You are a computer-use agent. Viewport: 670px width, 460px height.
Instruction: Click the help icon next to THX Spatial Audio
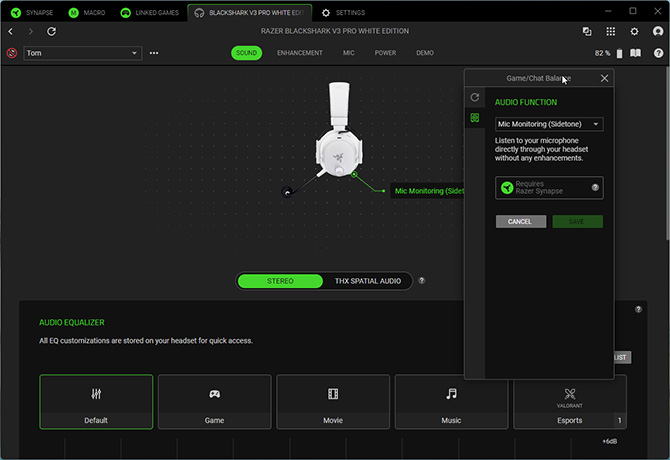click(421, 281)
